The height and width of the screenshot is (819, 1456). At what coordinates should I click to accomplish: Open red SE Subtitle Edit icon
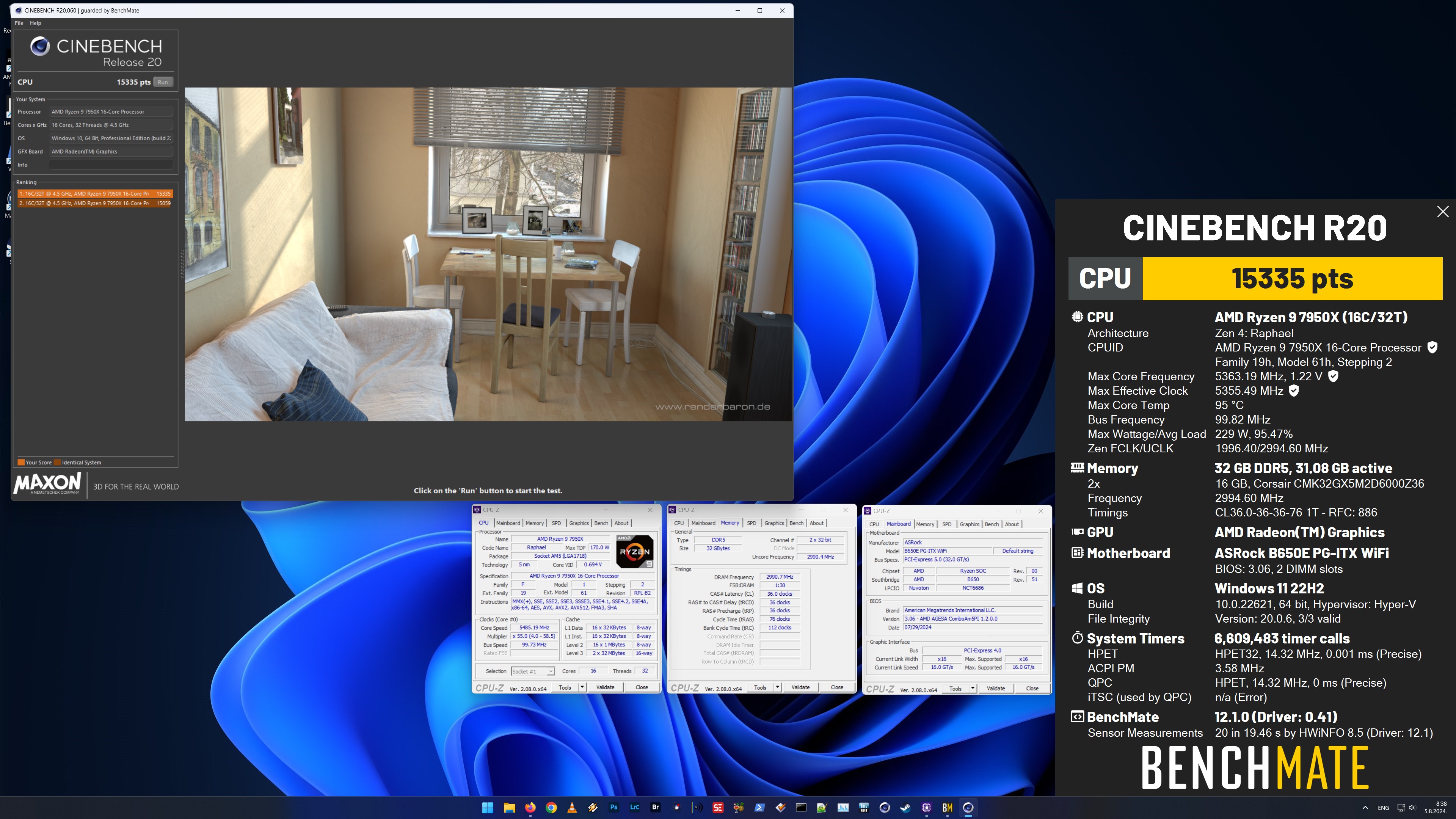718,808
